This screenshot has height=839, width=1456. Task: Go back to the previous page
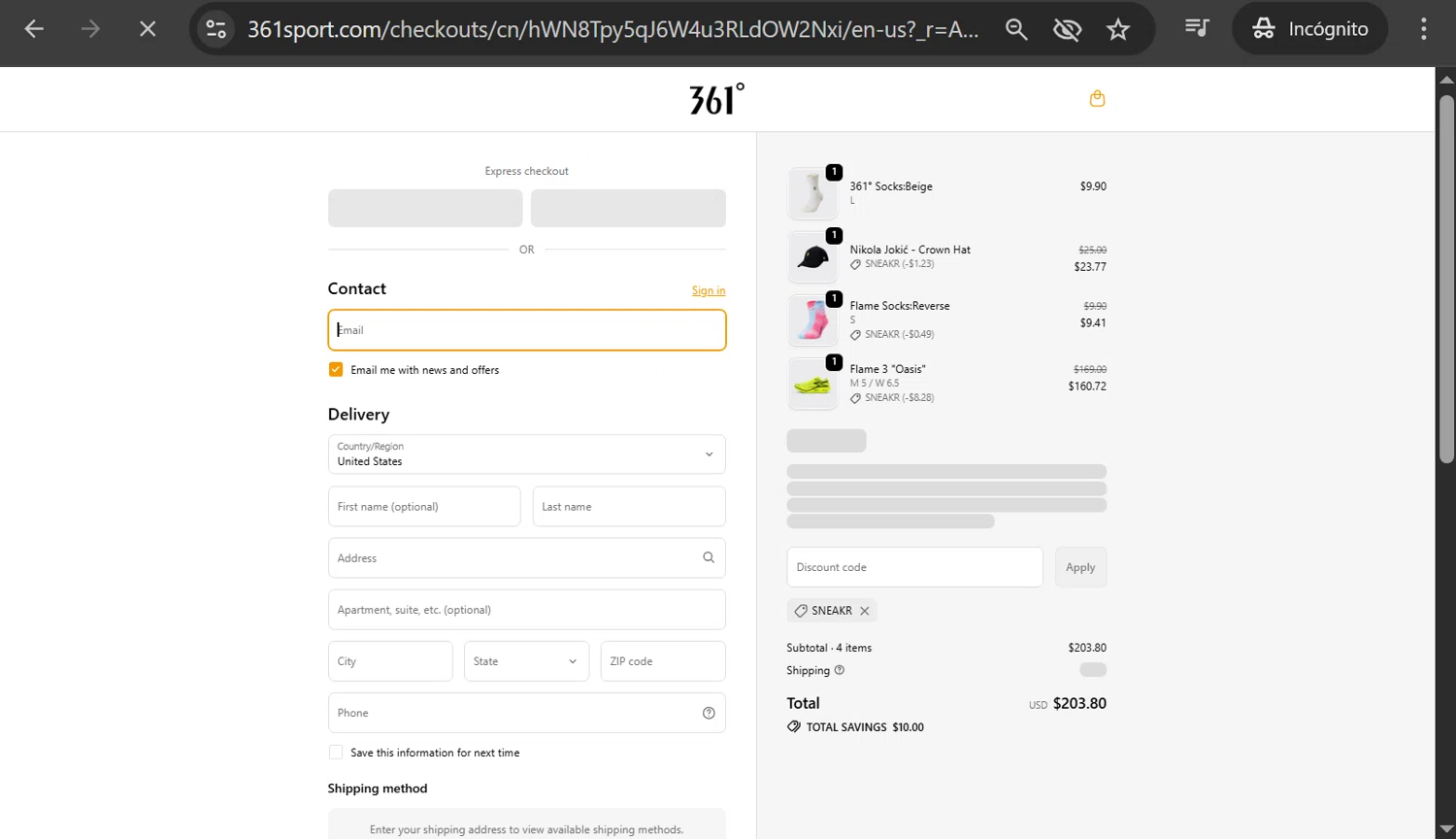pos(34,29)
